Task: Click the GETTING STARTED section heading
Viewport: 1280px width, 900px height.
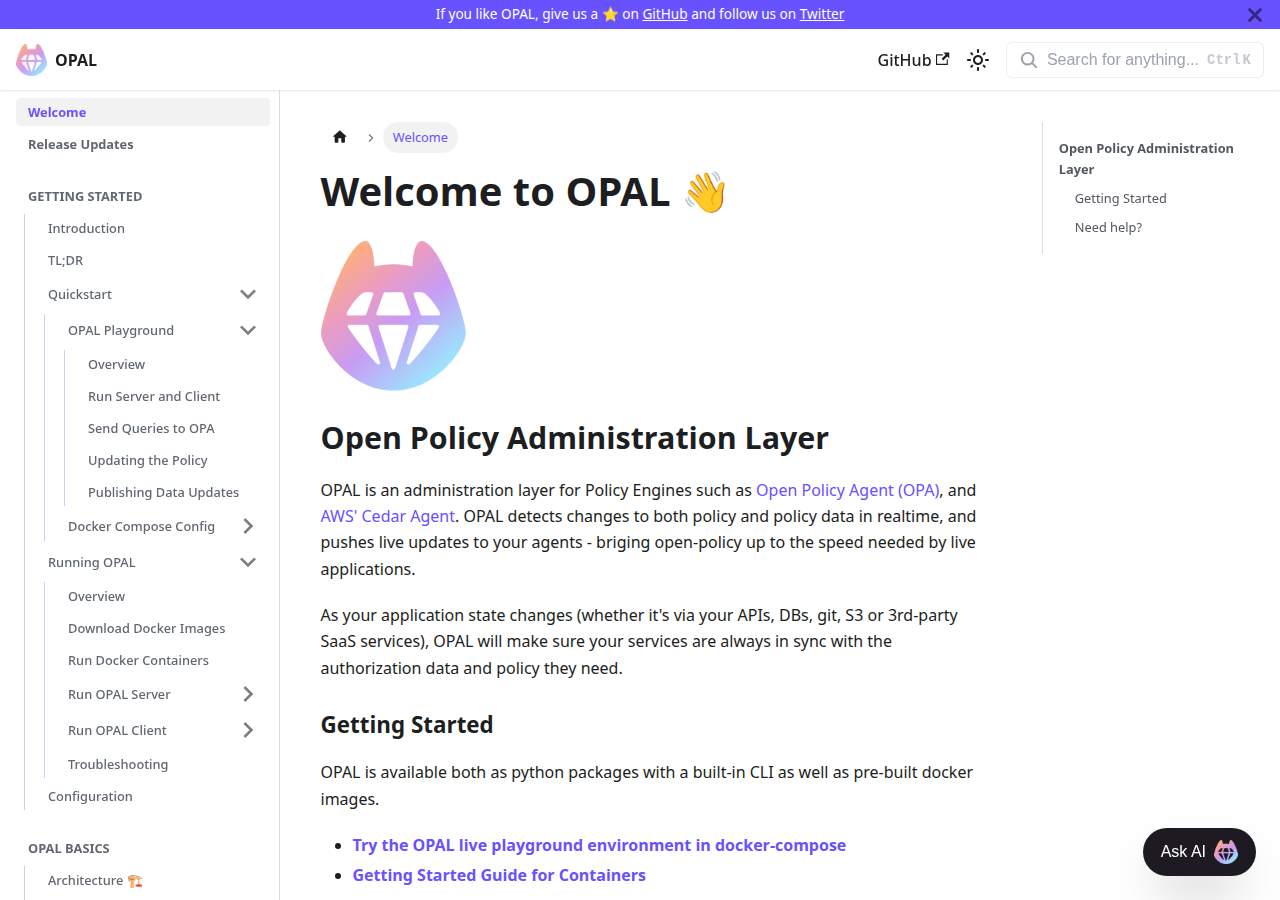Action: [85, 196]
